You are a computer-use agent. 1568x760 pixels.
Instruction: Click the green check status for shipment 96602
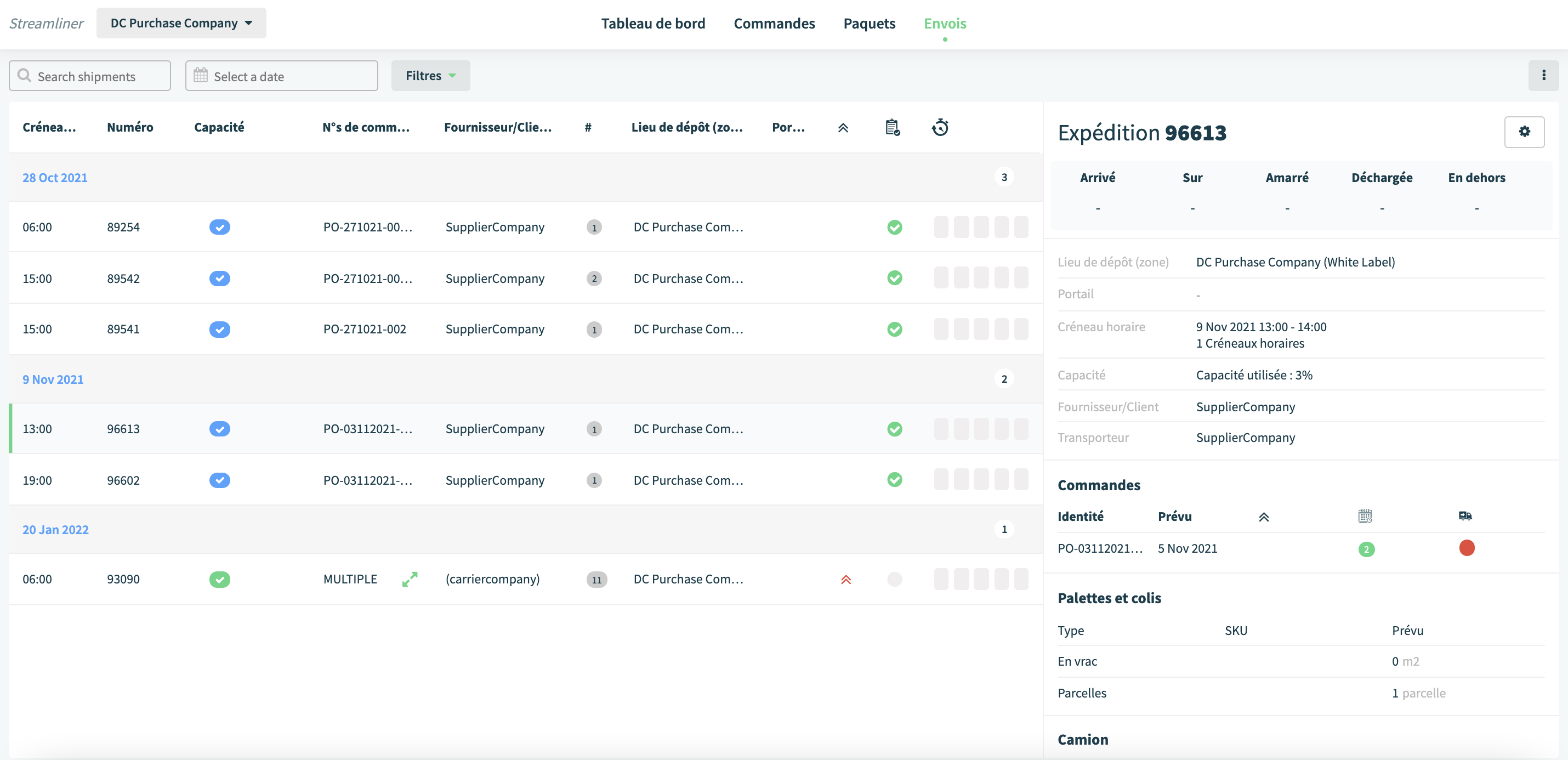(894, 480)
